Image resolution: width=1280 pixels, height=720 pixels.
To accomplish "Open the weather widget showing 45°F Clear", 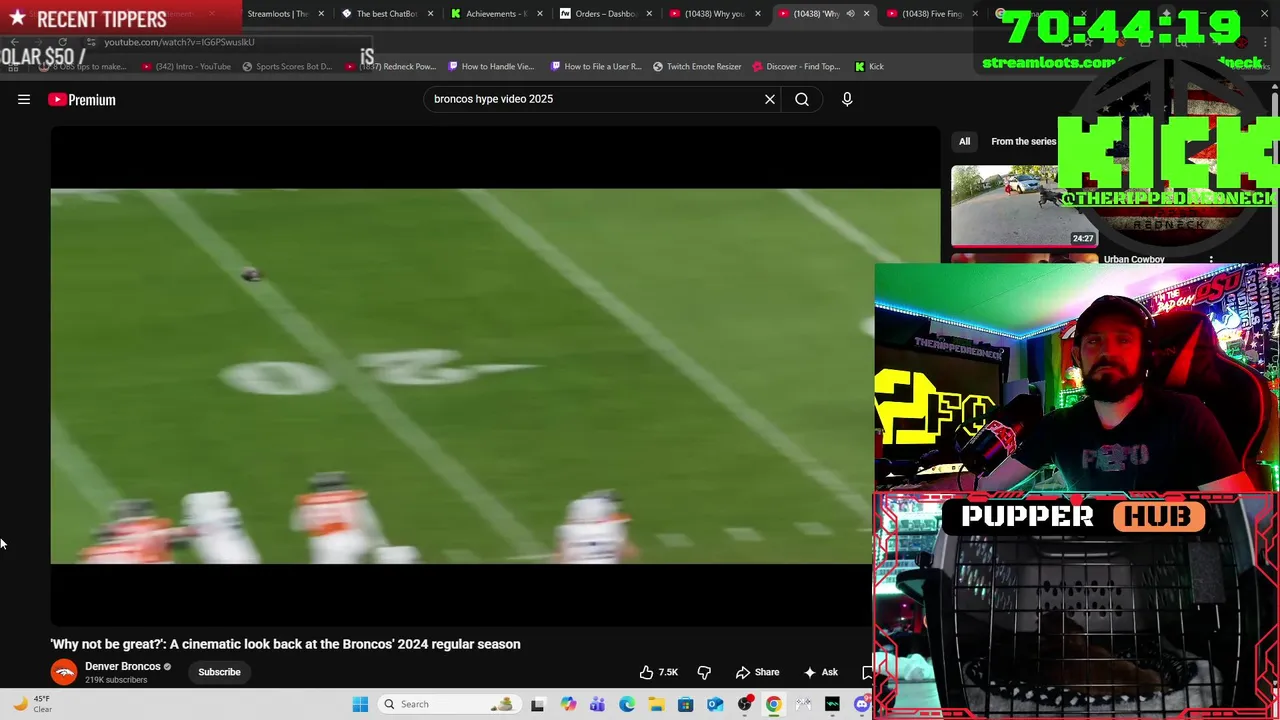I will 32,704.
